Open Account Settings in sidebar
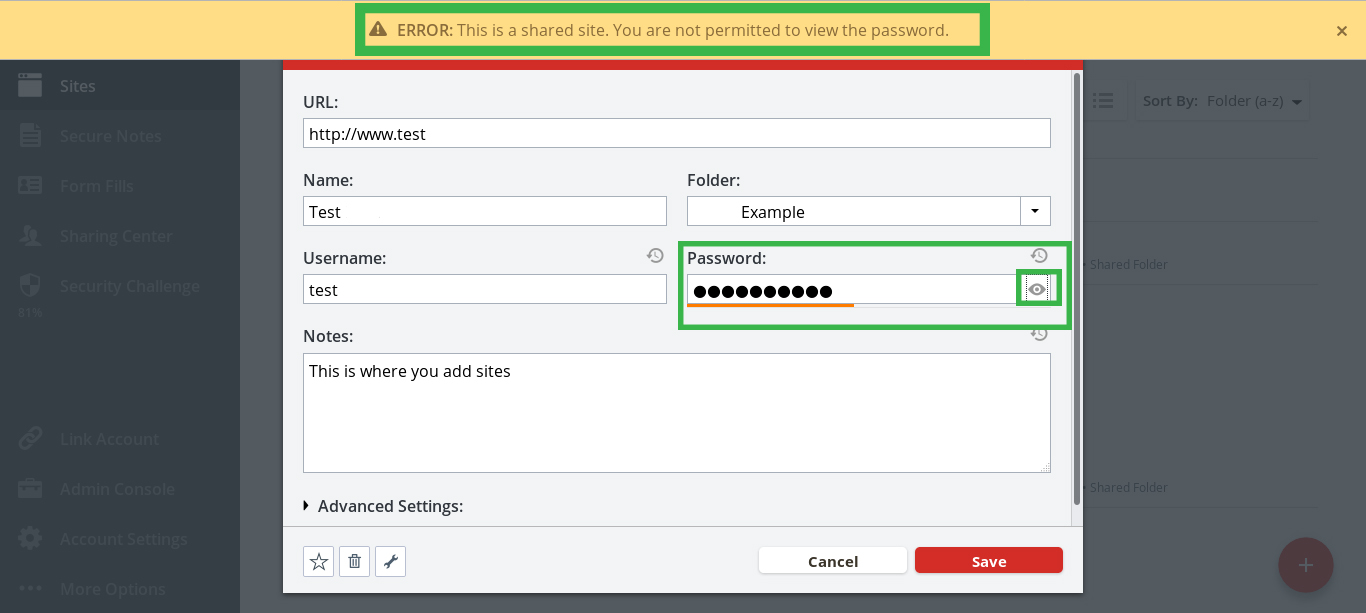 click(x=123, y=539)
